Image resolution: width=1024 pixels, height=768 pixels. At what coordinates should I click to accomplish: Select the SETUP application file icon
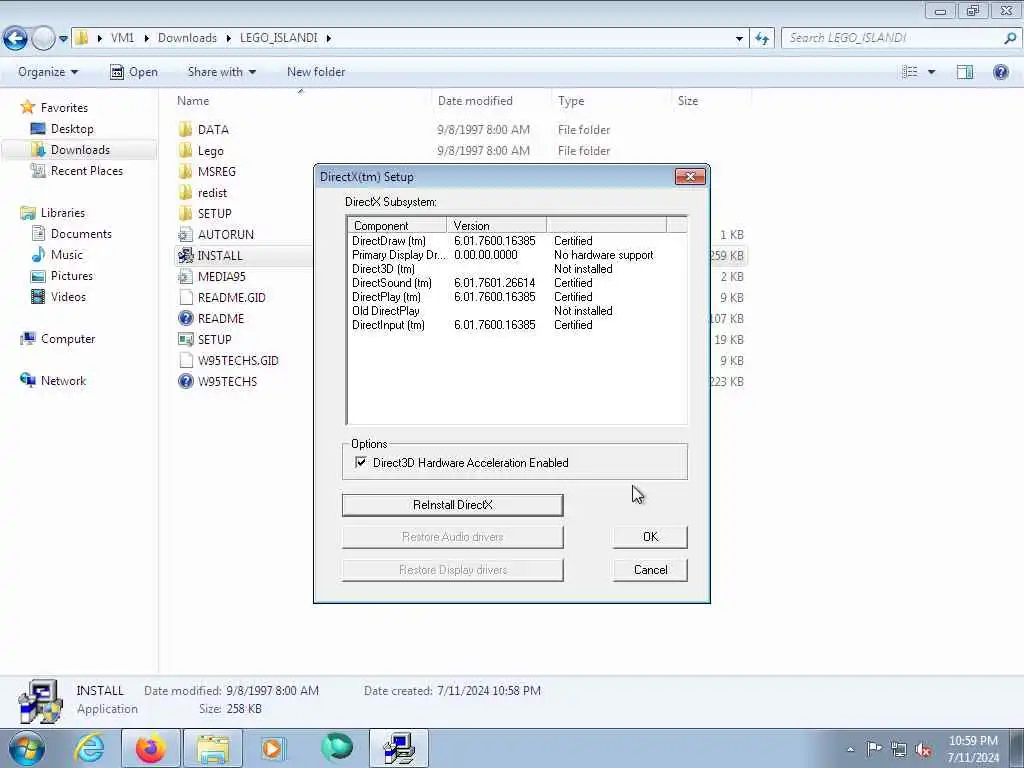coord(185,339)
